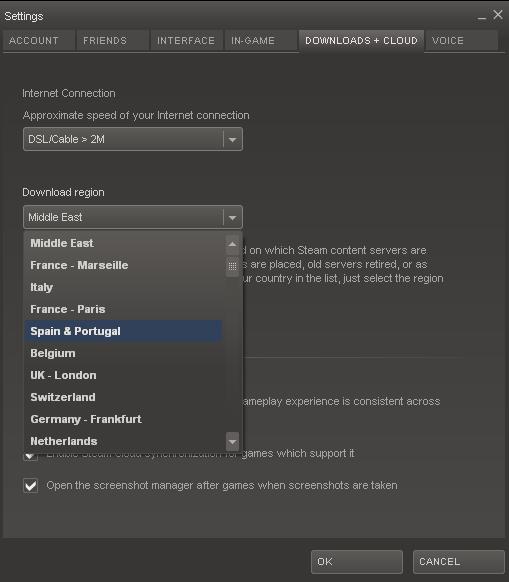The image size is (509, 582).
Task: Open the Friends tab
Action: pos(112,40)
